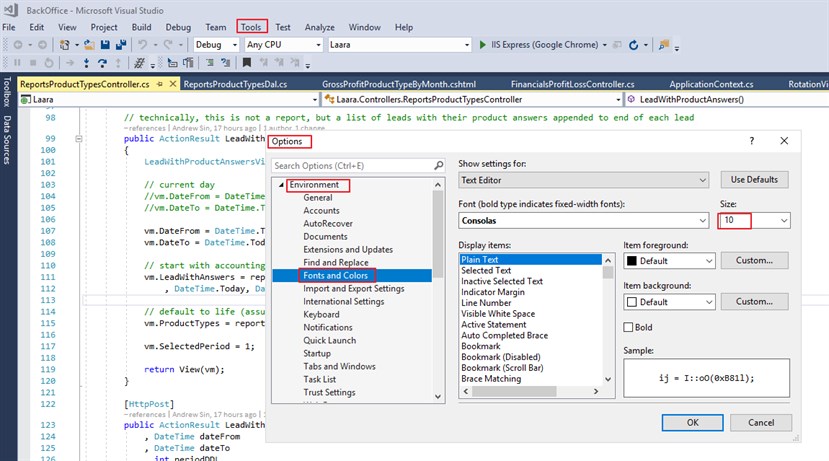Viewport: 829px width, 461px height.
Task: Click the New Project toolbar icon
Action: (x=65, y=45)
